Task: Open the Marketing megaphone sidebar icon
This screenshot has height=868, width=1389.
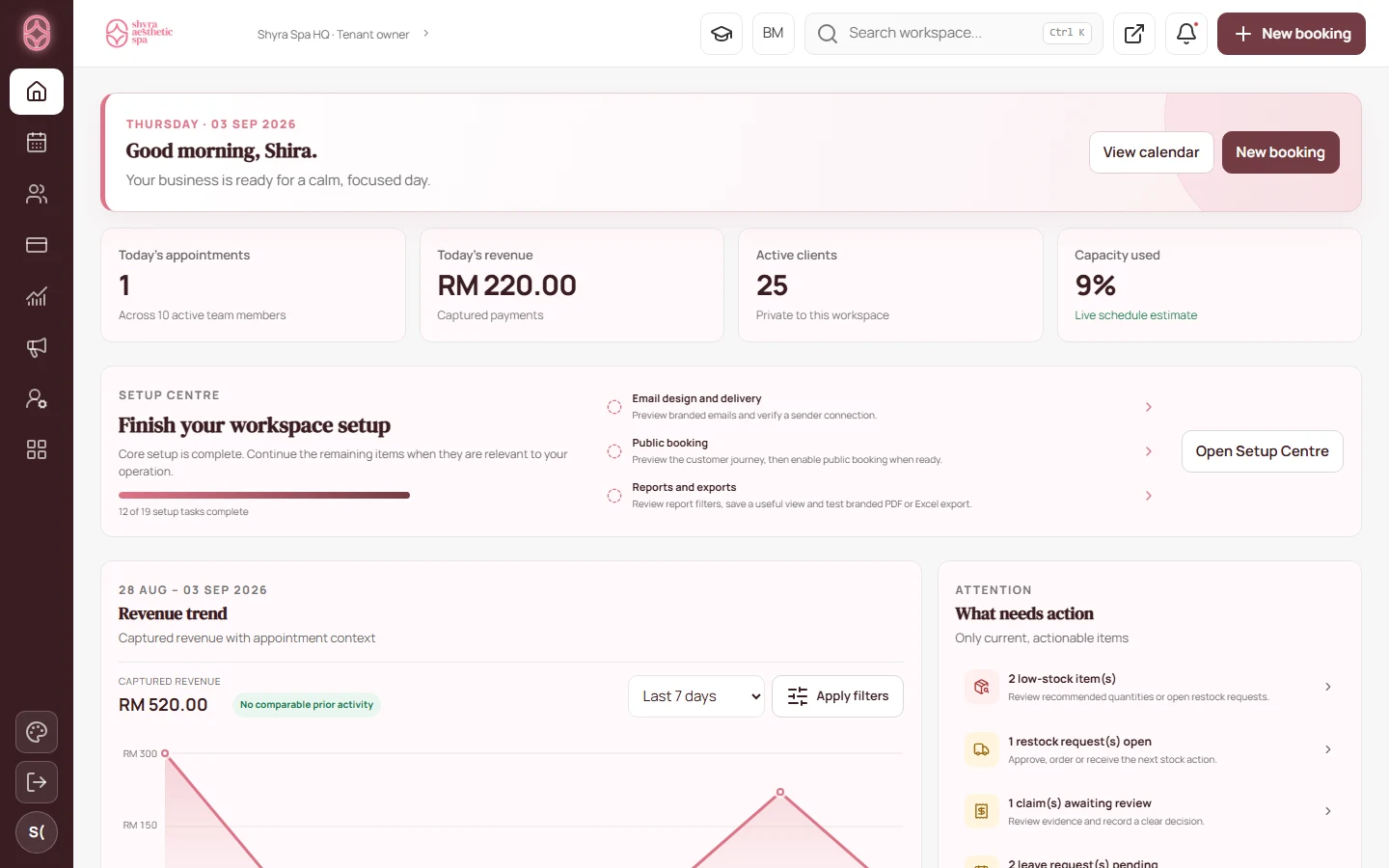Action: 37,347
